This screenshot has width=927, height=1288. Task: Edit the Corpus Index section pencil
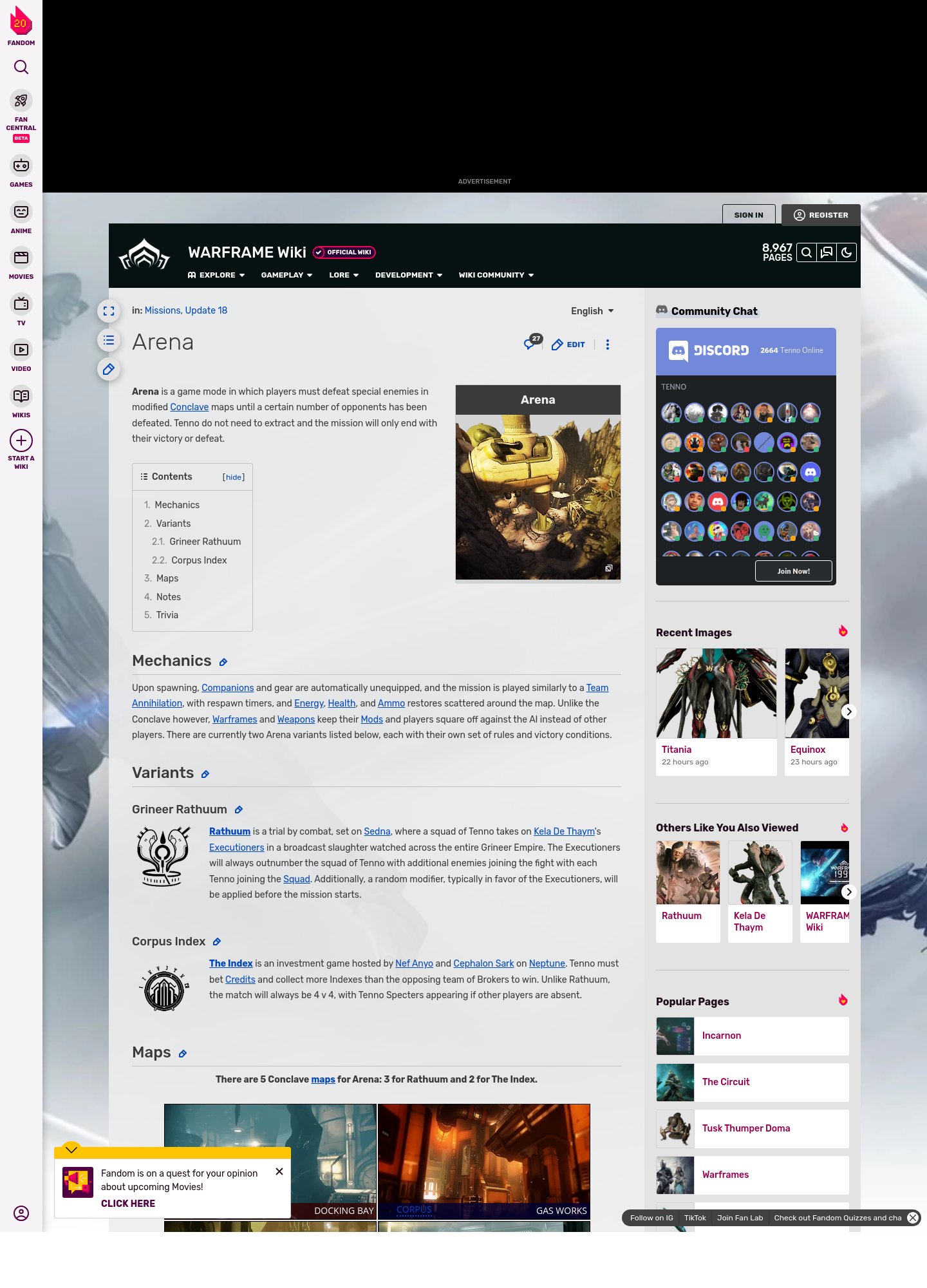pos(217,942)
